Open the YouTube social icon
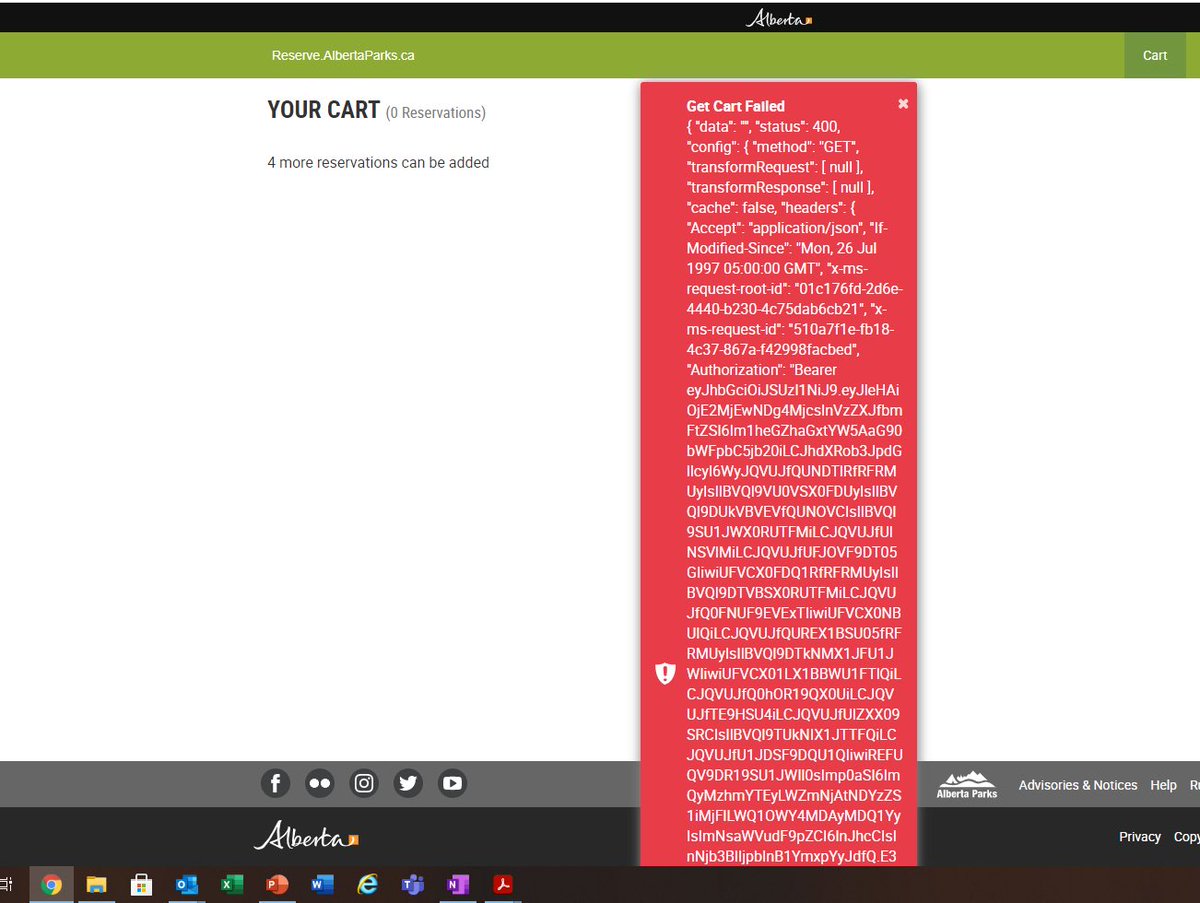 pyautogui.click(x=452, y=783)
